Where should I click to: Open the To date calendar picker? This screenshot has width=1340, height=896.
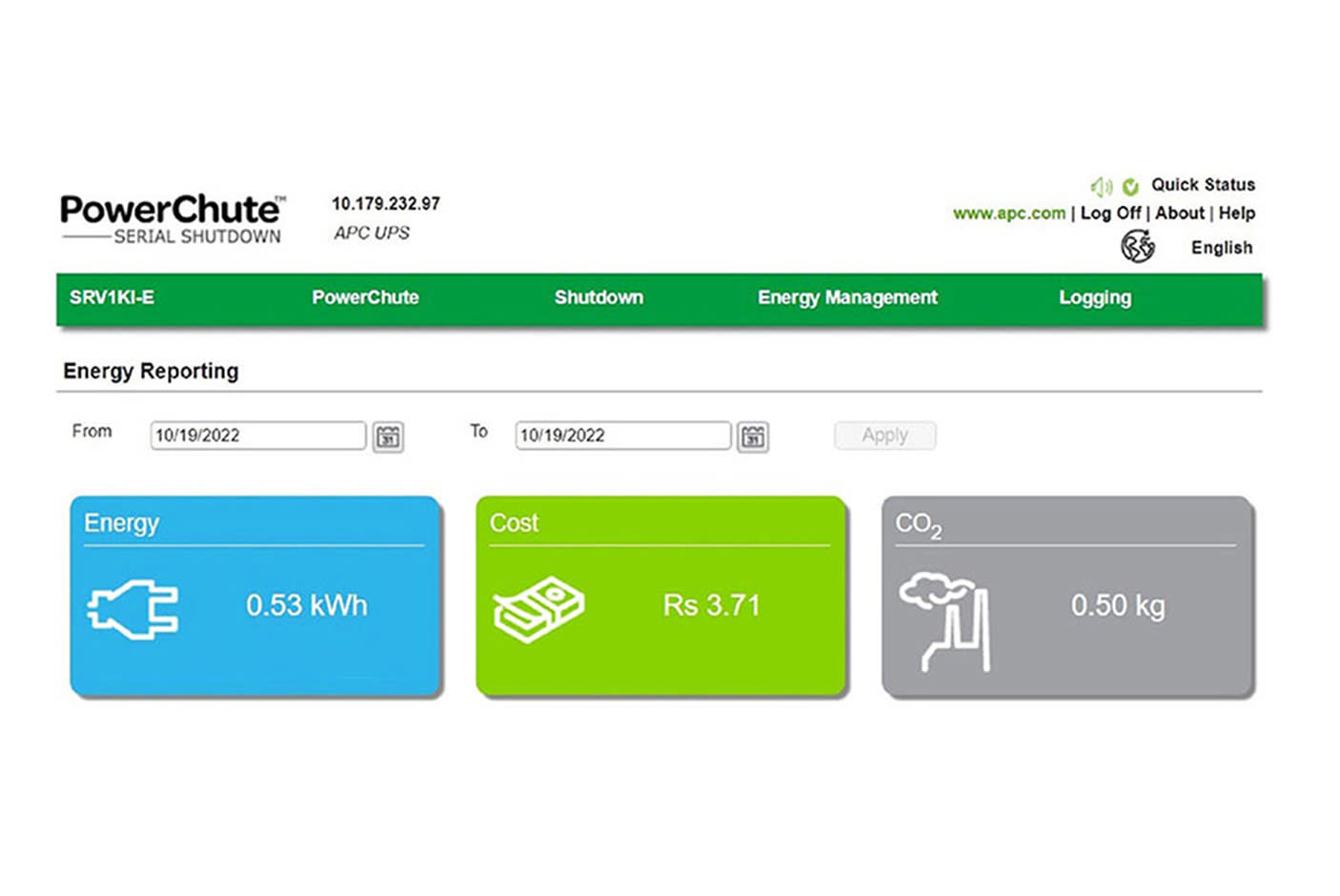click(753, 437)
